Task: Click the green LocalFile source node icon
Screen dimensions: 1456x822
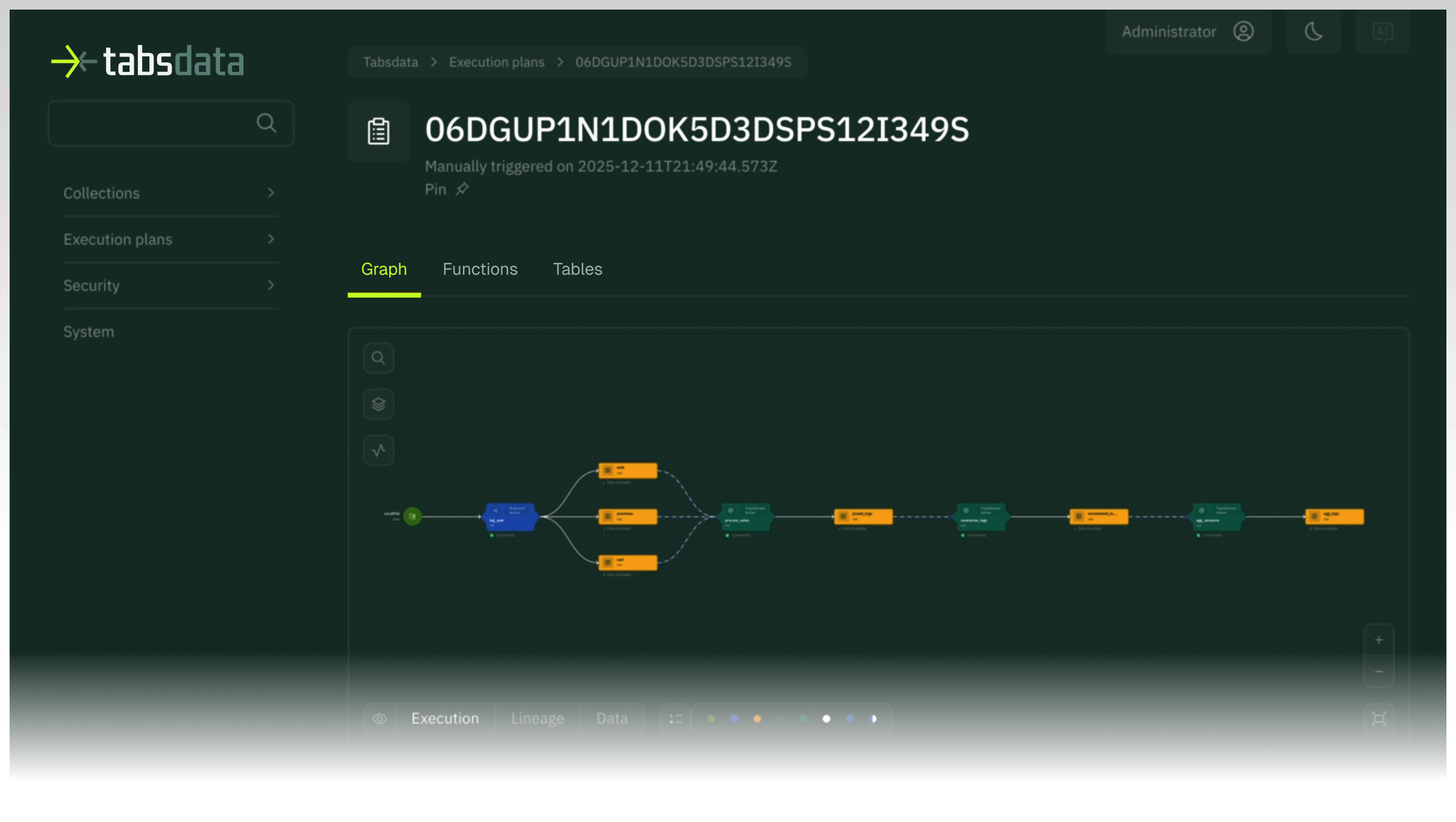Action: pos(413,516)
